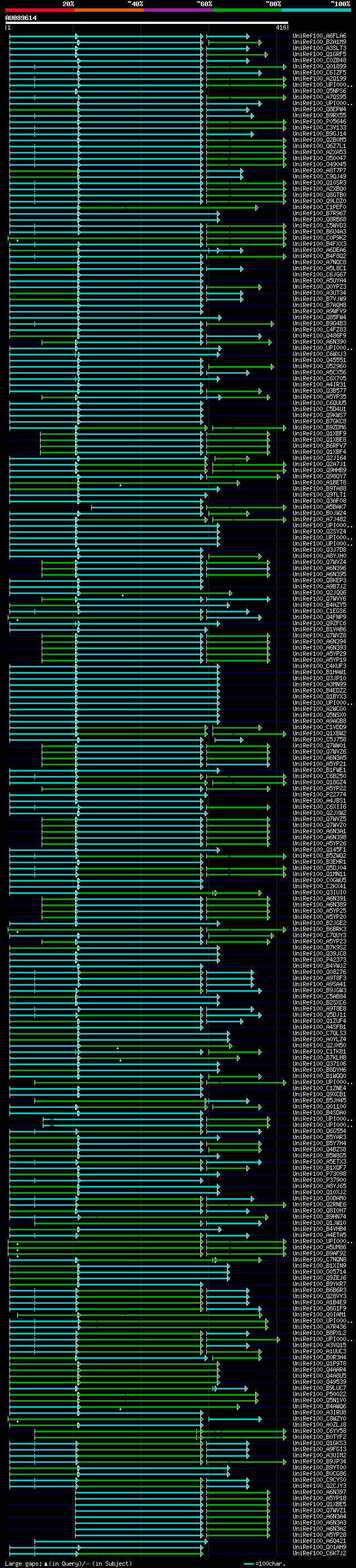Image resolution: width=356 pixels, height=1568 pixels.
Task: Select hit UniRef100_C6IZF5
Action: [x=319, y=72]
